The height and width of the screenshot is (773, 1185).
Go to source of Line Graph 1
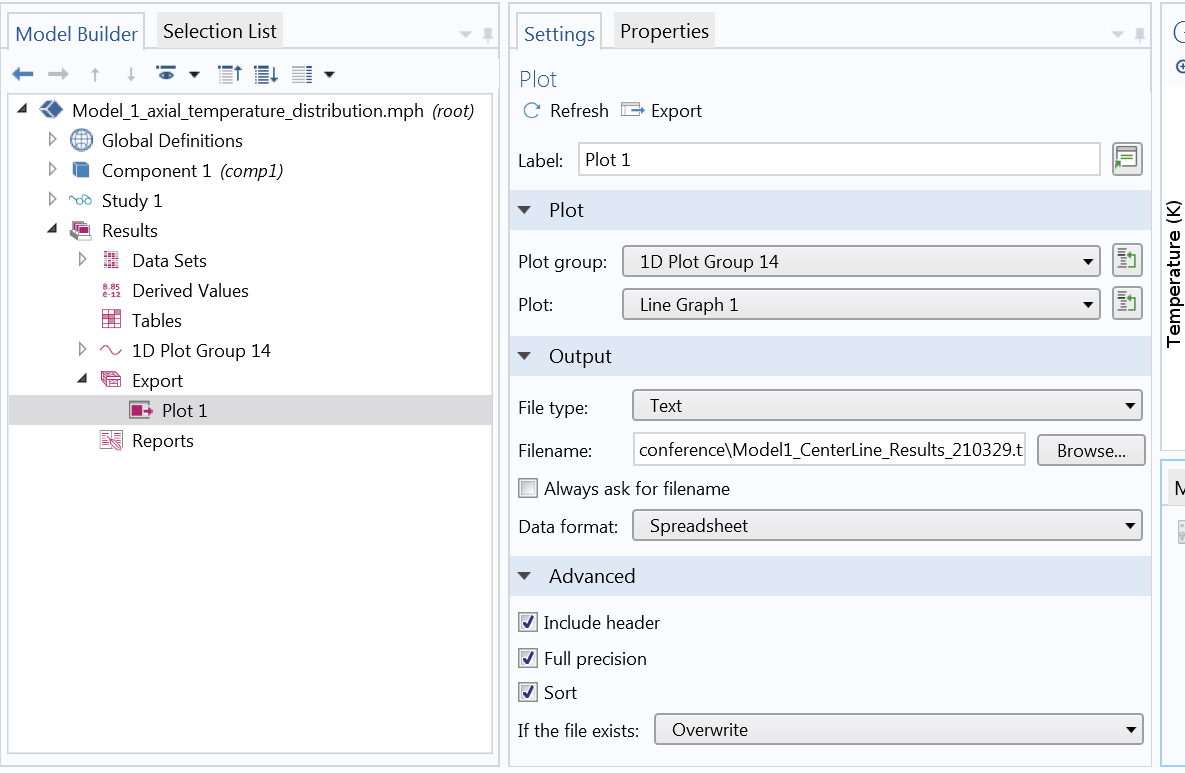click(x=1127, y=304)
